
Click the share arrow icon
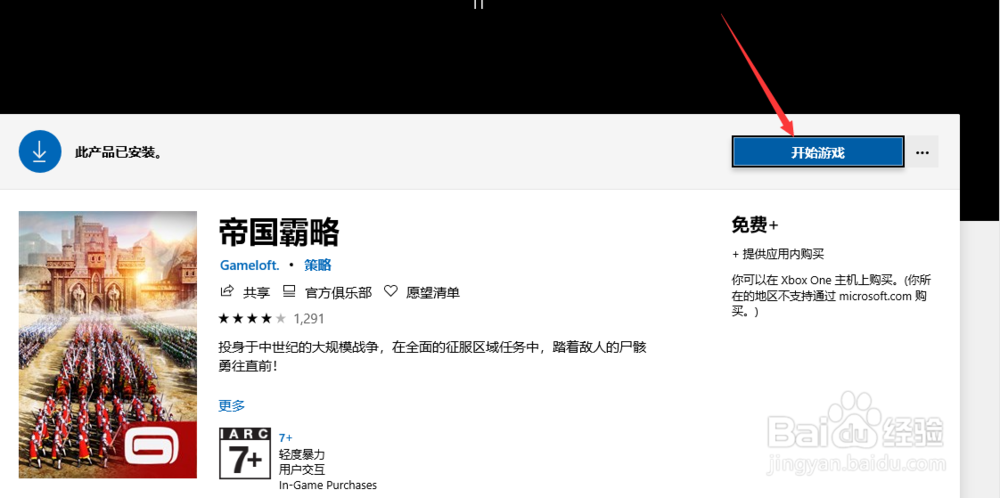pos(226,292)
